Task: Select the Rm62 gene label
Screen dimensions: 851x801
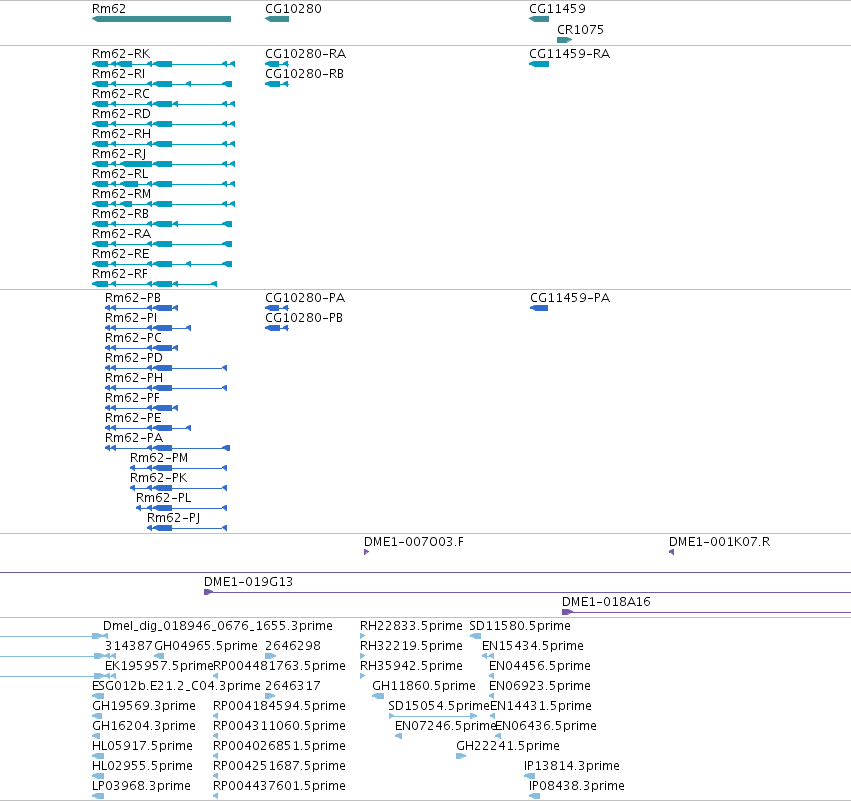Action: click(x=109, y=9)
